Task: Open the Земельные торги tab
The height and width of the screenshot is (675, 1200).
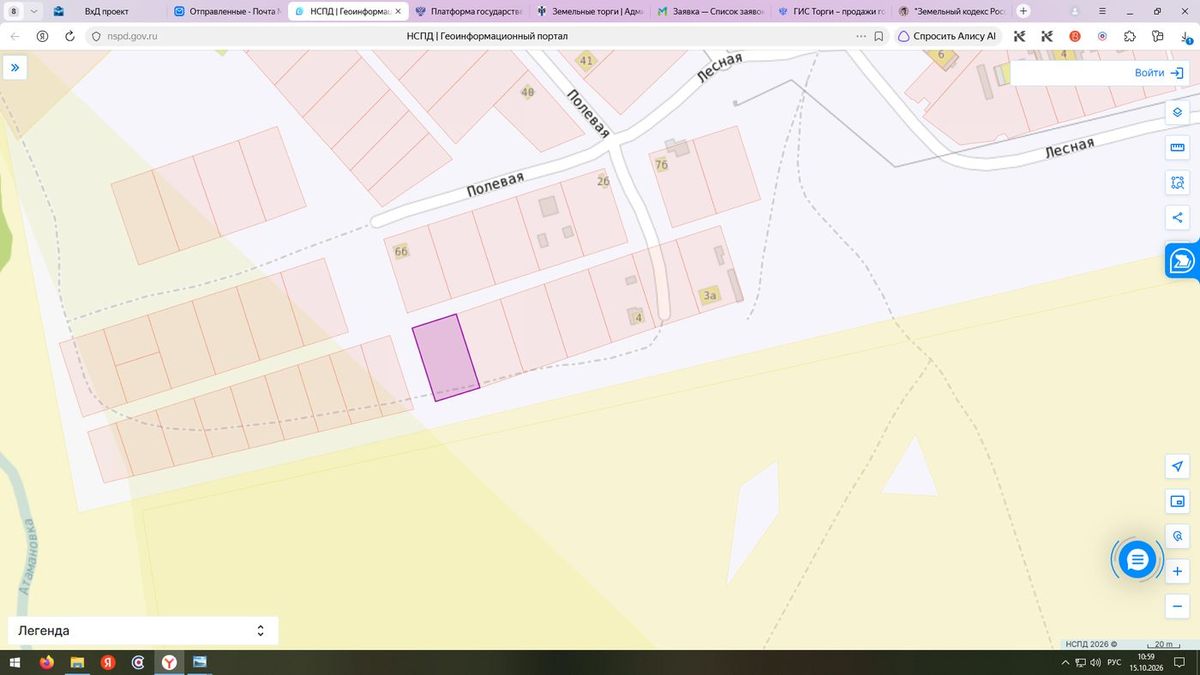Action: click(589, 11)
